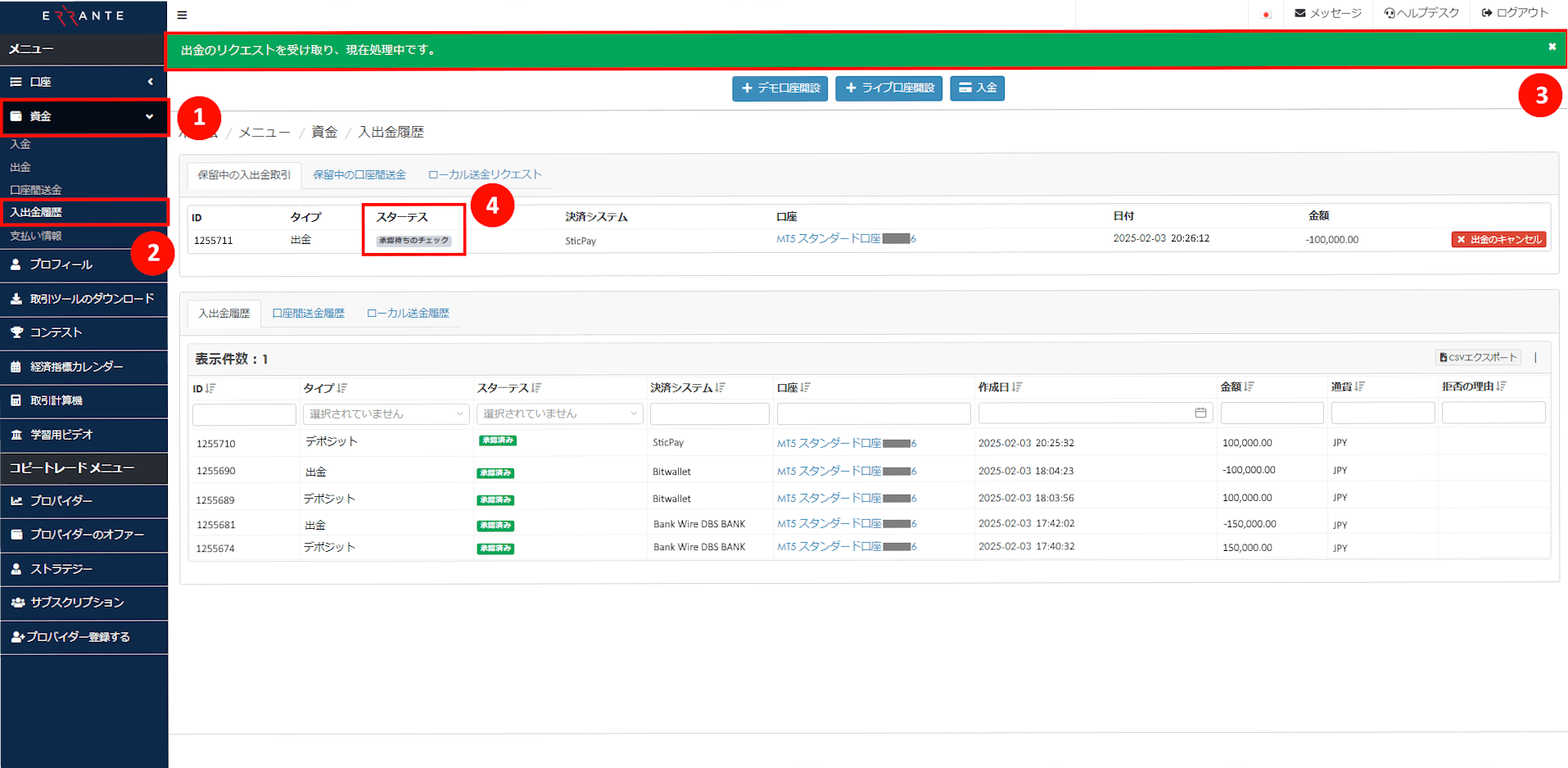Collapse the 資金 sidebar section chevron
This screenshot has height=768, width=1568.
pos(151,116)
